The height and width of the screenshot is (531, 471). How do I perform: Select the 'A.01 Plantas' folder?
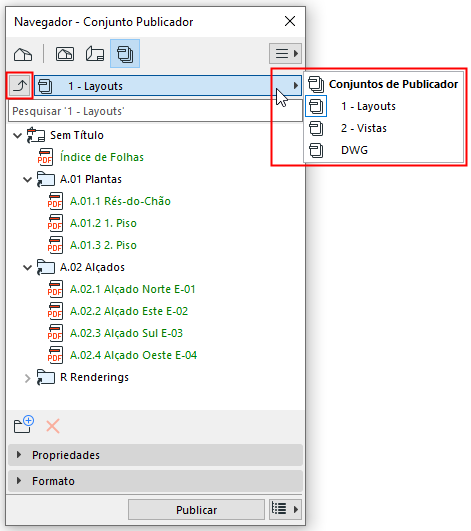pos(91,179)
